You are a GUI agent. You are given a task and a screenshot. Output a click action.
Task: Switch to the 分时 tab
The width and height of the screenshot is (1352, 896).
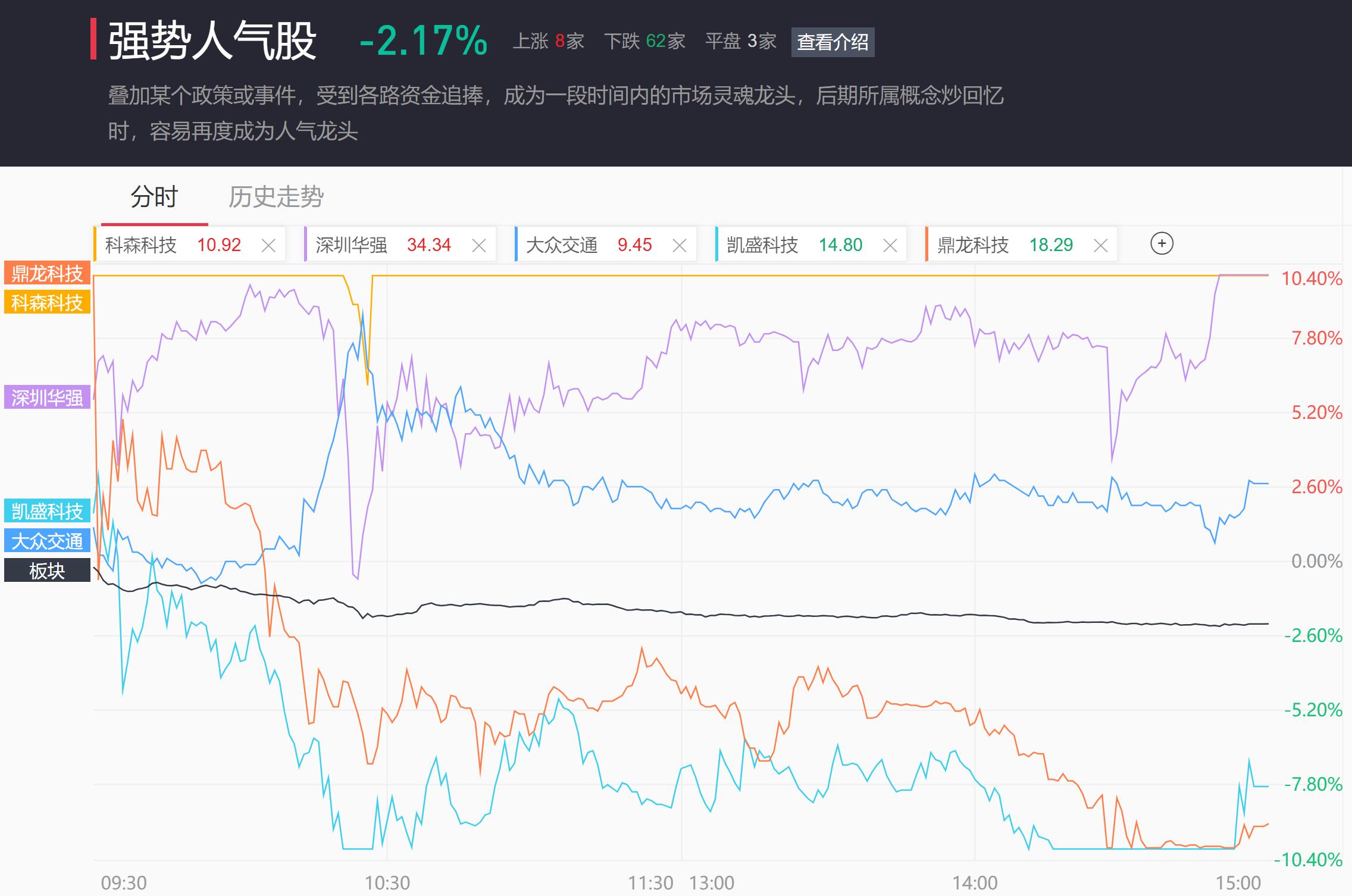pos(154,197)
